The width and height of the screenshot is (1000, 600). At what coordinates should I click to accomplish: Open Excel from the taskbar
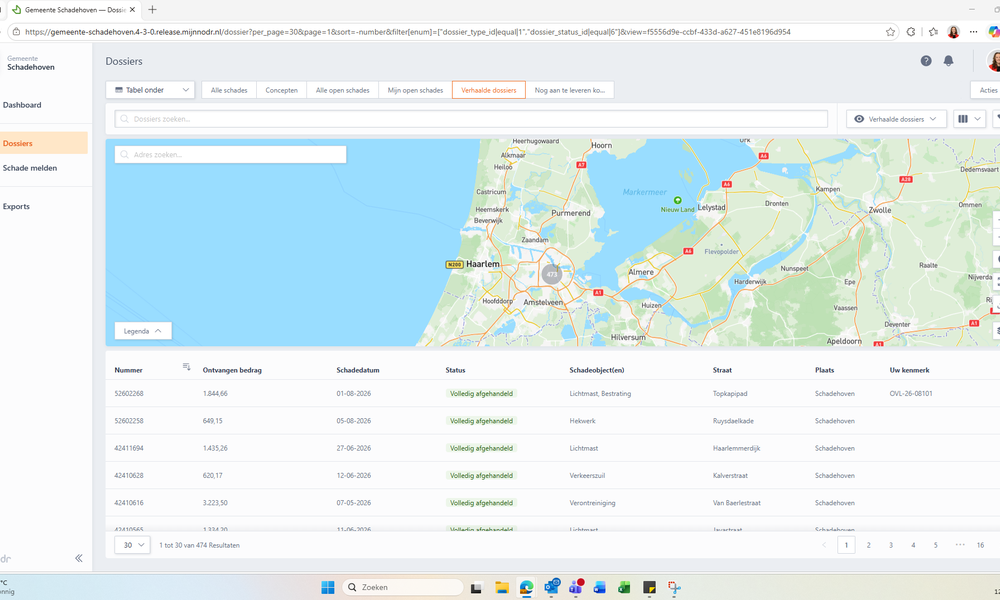tap(624, 588)
